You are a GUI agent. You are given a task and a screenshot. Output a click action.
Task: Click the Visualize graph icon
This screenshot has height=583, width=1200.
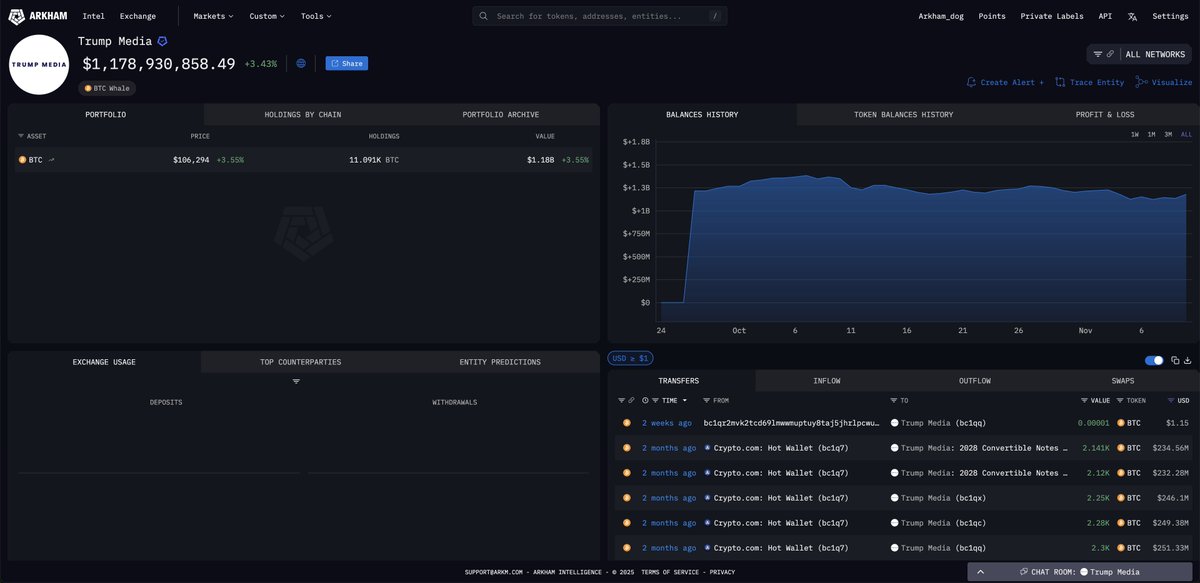pos(1141,82)
